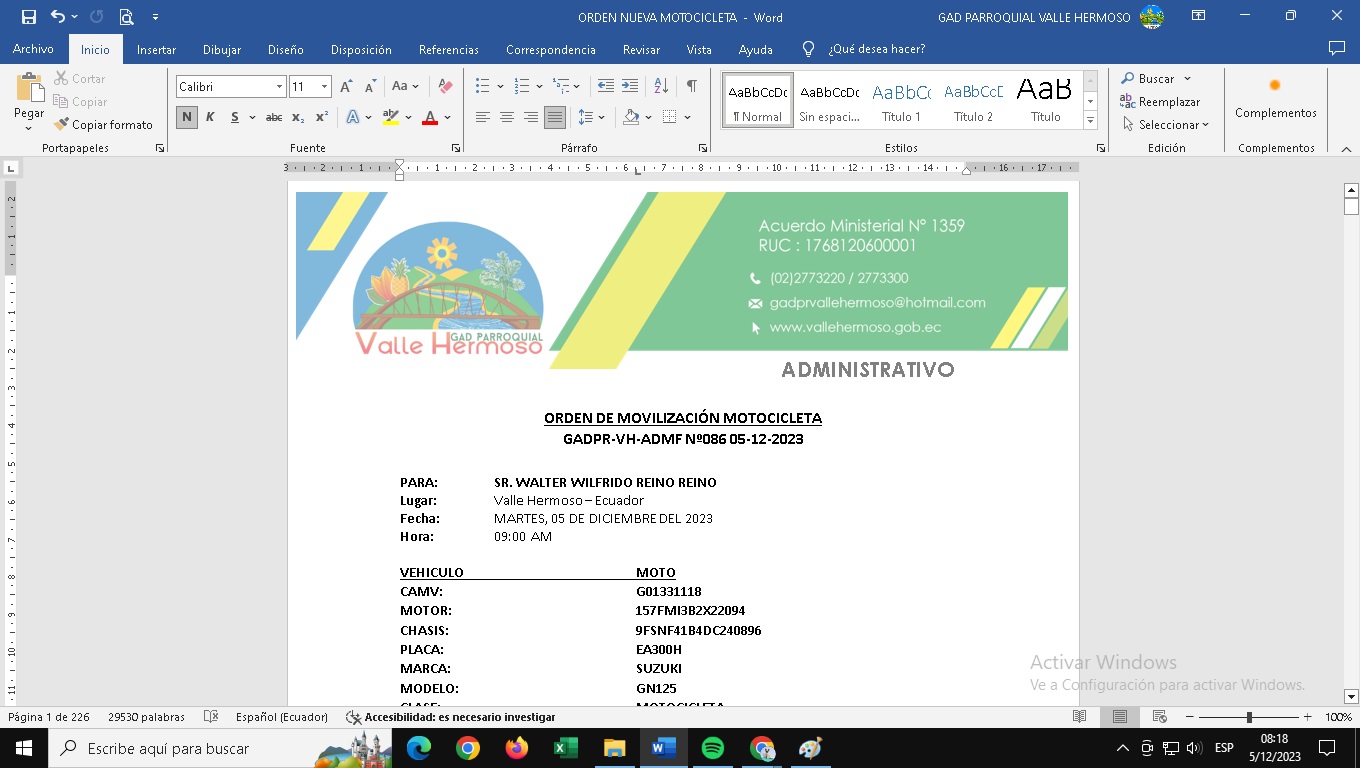This screenshot has width=1360, height=768.
Task: Toggle Italic formatting button
Action: click(x=210, y=117)
